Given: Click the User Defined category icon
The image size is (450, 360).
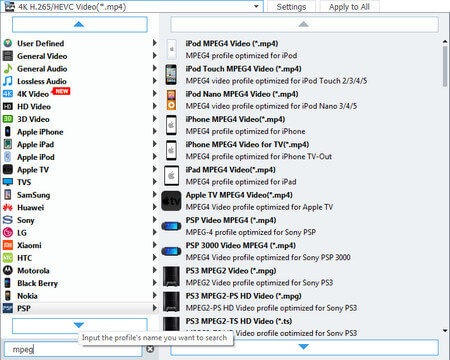Looking at the screenshot, I should tap(8, 43).
